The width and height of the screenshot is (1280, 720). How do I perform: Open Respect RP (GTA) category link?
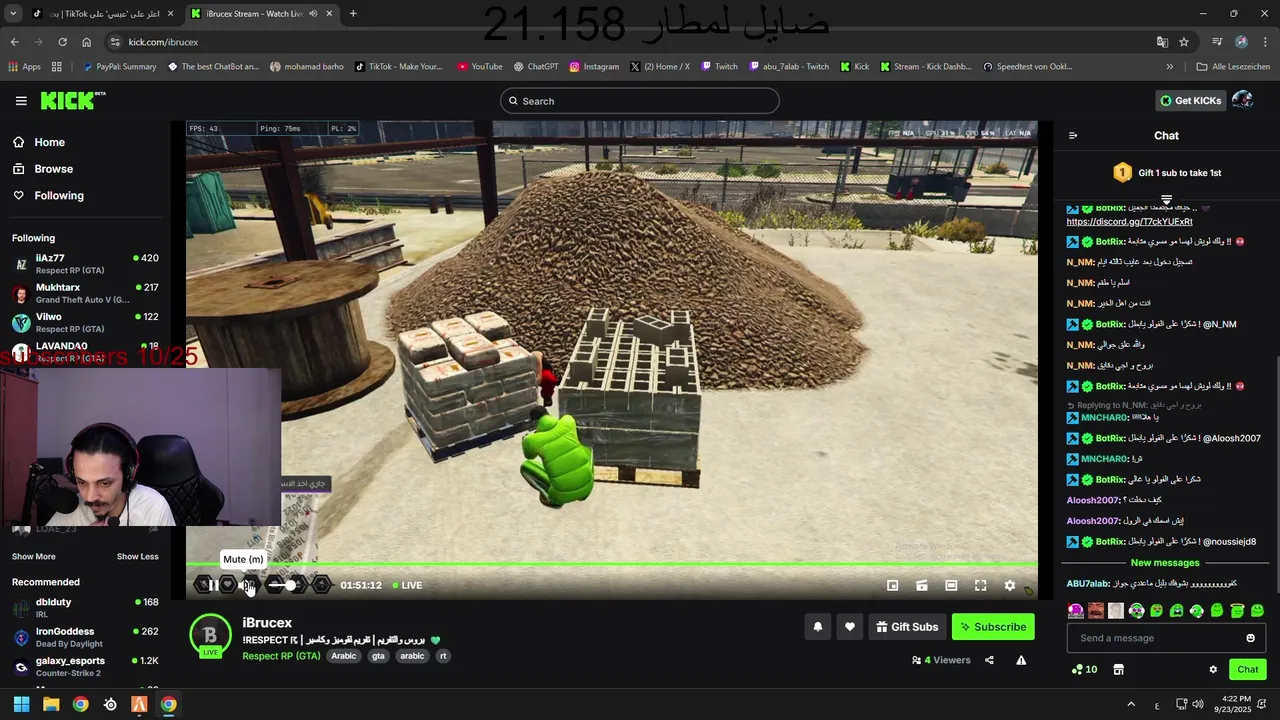(281, 656)
